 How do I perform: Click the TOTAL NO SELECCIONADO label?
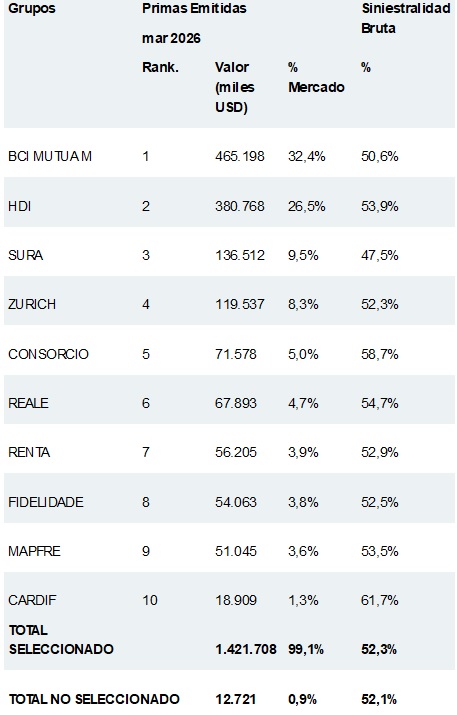coord(94,699)
